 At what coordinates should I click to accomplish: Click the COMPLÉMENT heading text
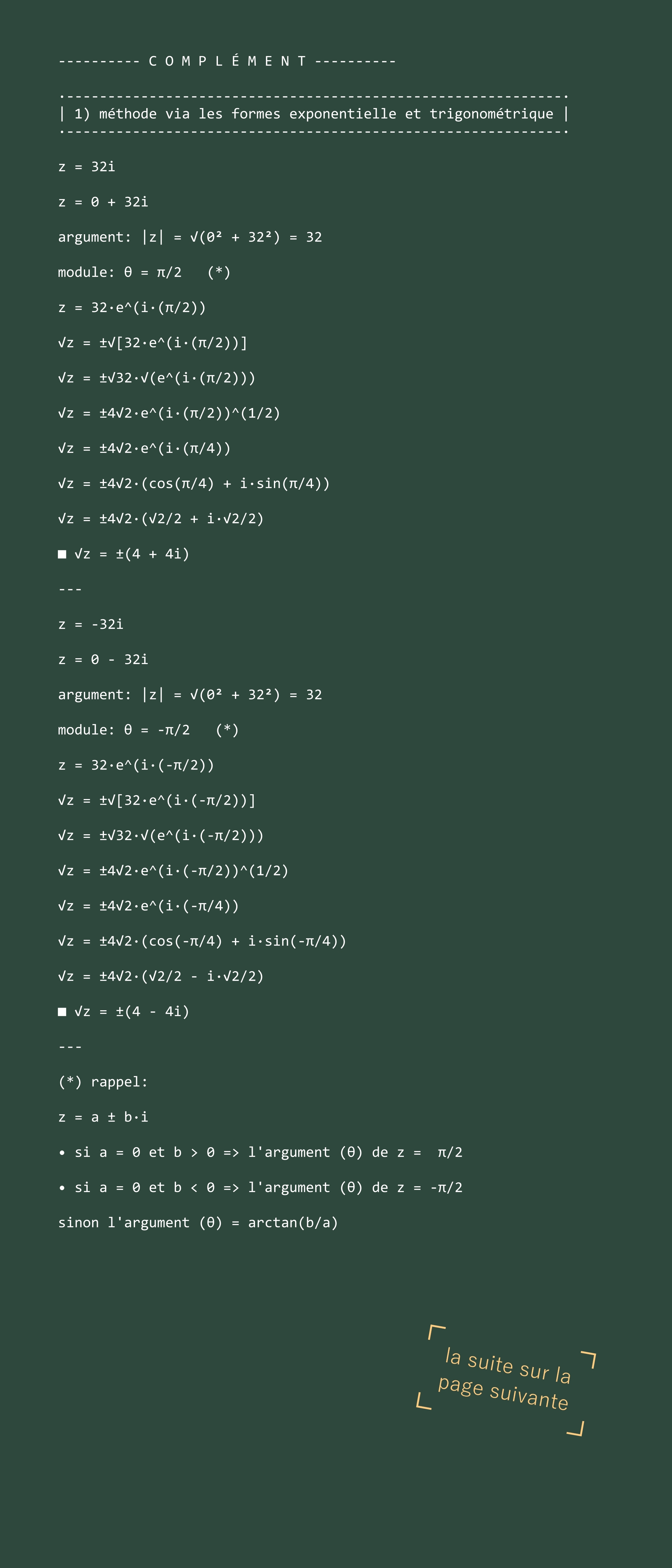click(x=227, y=61)
